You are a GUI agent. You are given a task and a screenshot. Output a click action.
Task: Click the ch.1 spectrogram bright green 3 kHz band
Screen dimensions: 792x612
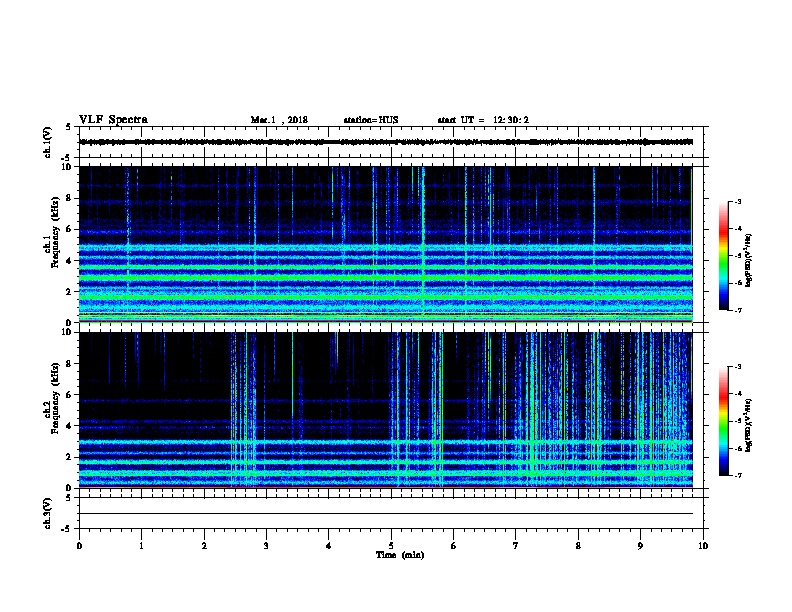point(386,277)
